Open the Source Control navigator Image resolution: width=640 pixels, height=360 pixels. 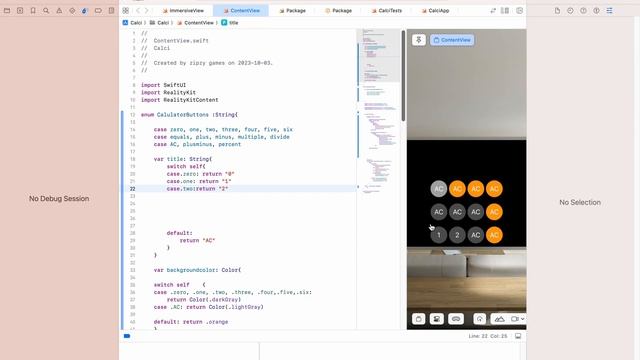pyautogui.click(x=20, y=11)
